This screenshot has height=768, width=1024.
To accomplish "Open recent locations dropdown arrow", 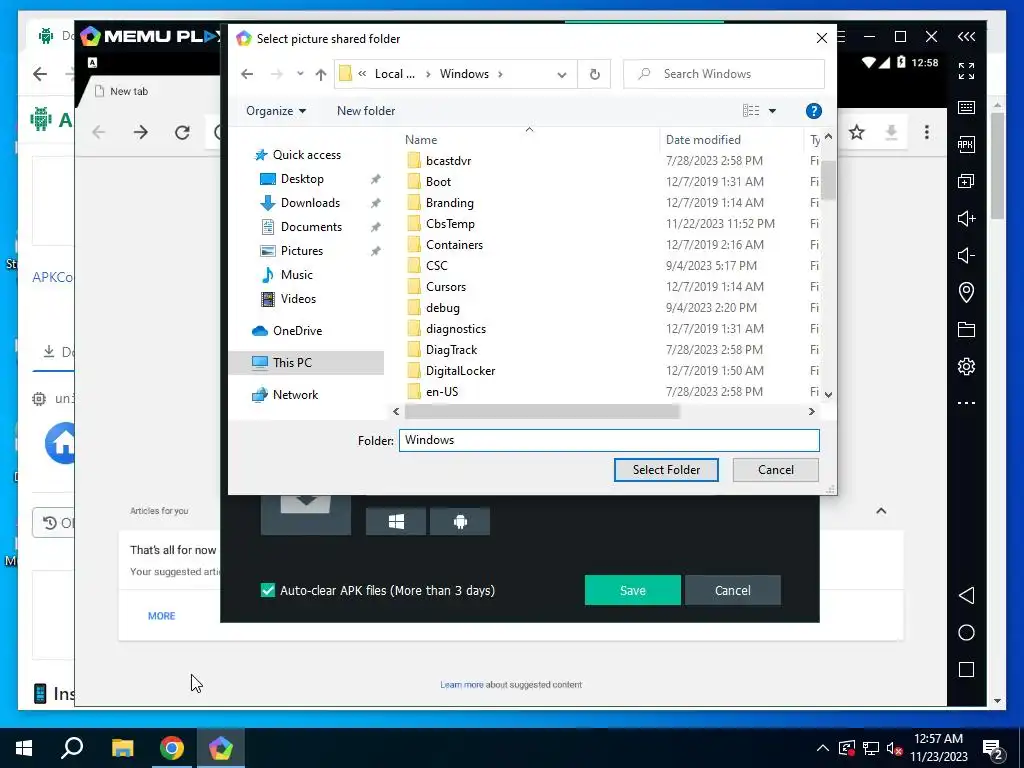I will (300, 74).
